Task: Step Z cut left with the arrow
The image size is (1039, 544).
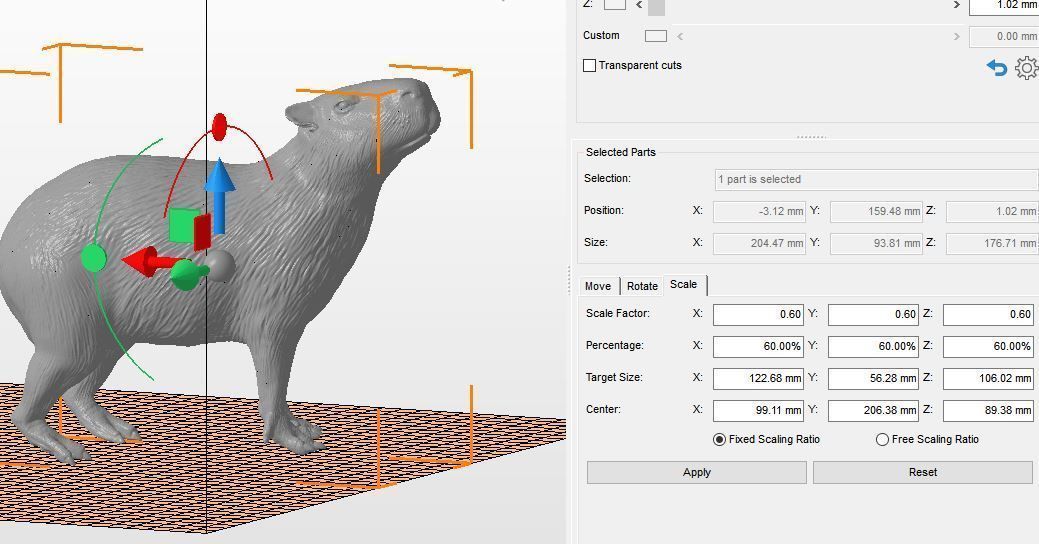Action: coord(639,5)
